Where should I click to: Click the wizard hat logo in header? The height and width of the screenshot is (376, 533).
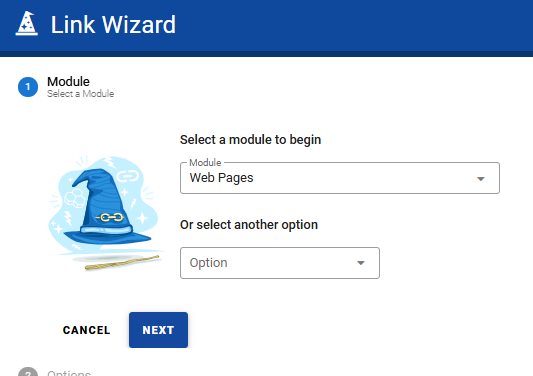point(27,23)
